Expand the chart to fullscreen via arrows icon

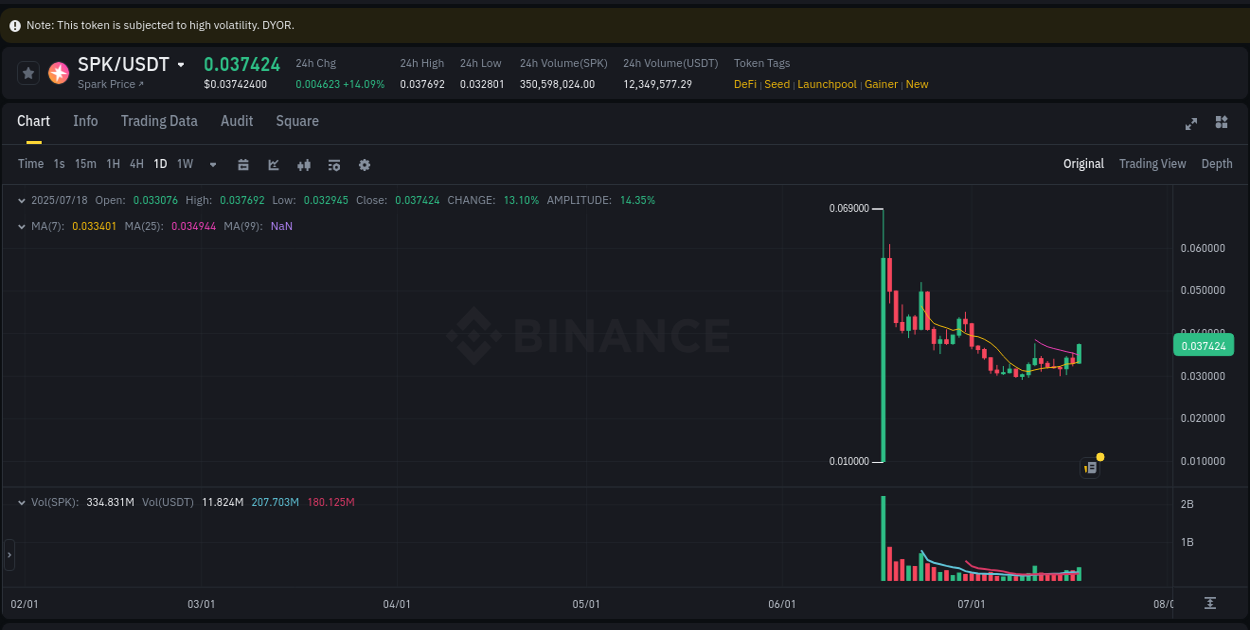1191,123
